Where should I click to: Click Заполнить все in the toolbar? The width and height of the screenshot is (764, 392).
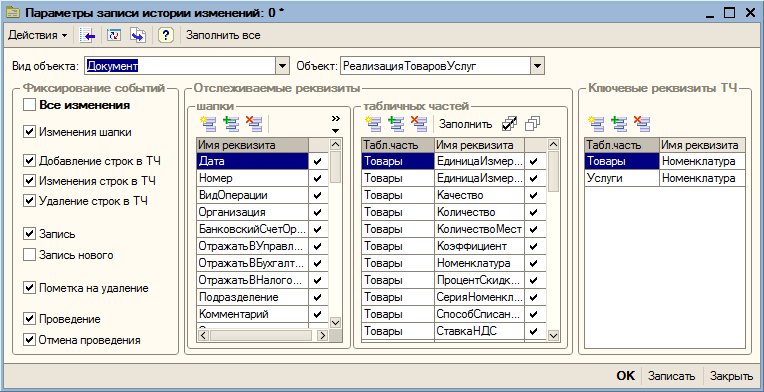pyautogui.click(x=223, y=36)
